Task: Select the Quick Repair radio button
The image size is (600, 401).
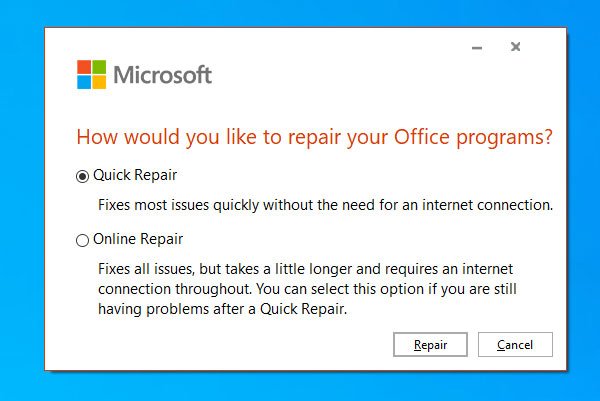Action: [x=82, y=176]
